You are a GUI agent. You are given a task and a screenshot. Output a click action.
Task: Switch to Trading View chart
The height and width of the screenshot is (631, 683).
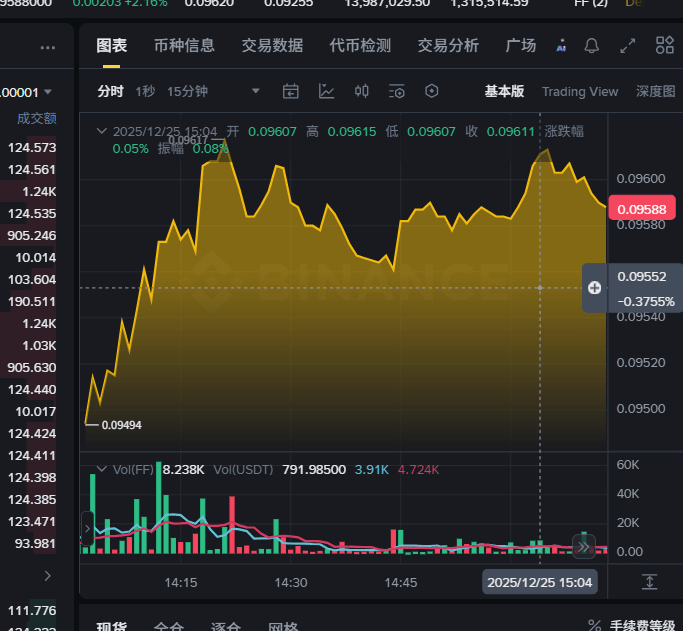[x=580, y=91]
